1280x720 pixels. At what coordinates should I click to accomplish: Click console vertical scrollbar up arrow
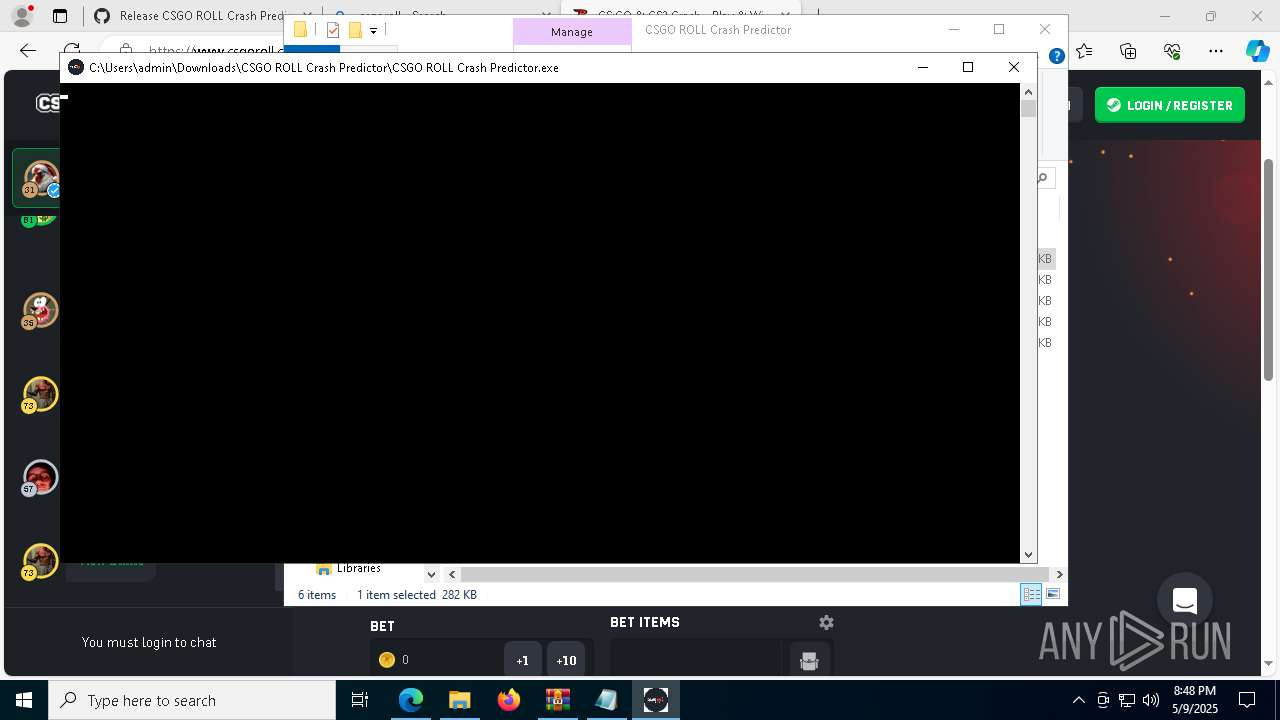1028,92
